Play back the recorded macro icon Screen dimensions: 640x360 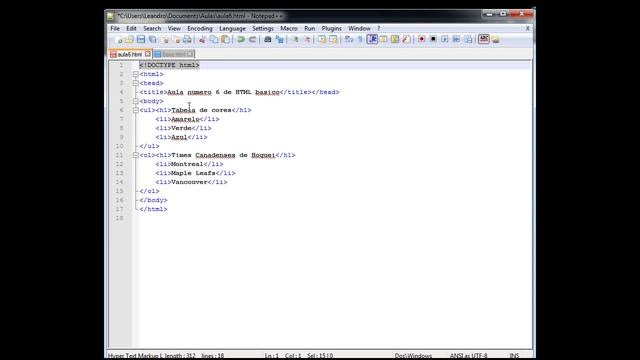pyautogui.click(x=444, y=39)
